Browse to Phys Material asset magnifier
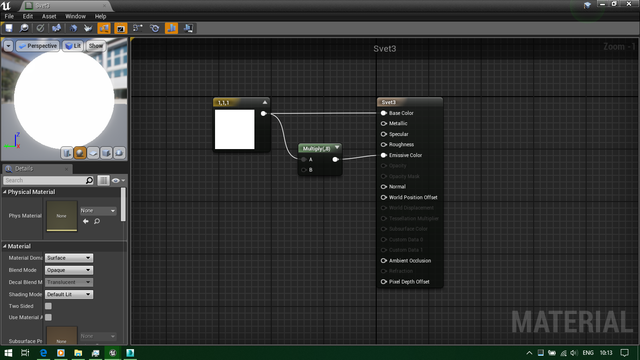 click(x=97, y=221)
